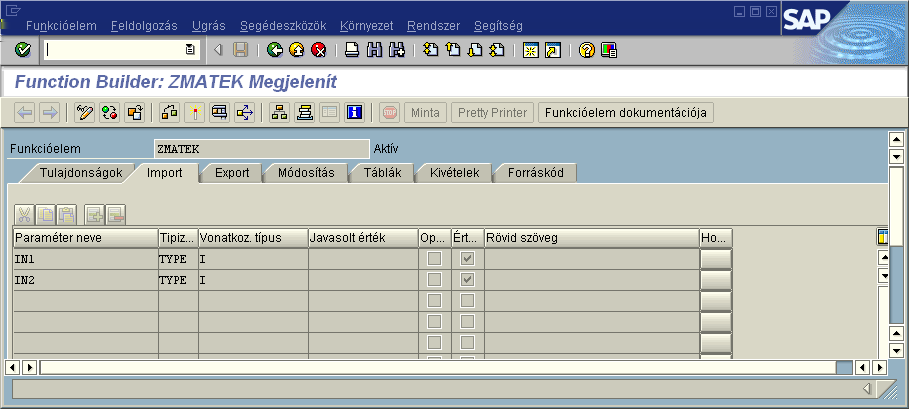
Task: Toggle Display/Change with pencil-glasses icon
Action: click(x=85, y=112)
